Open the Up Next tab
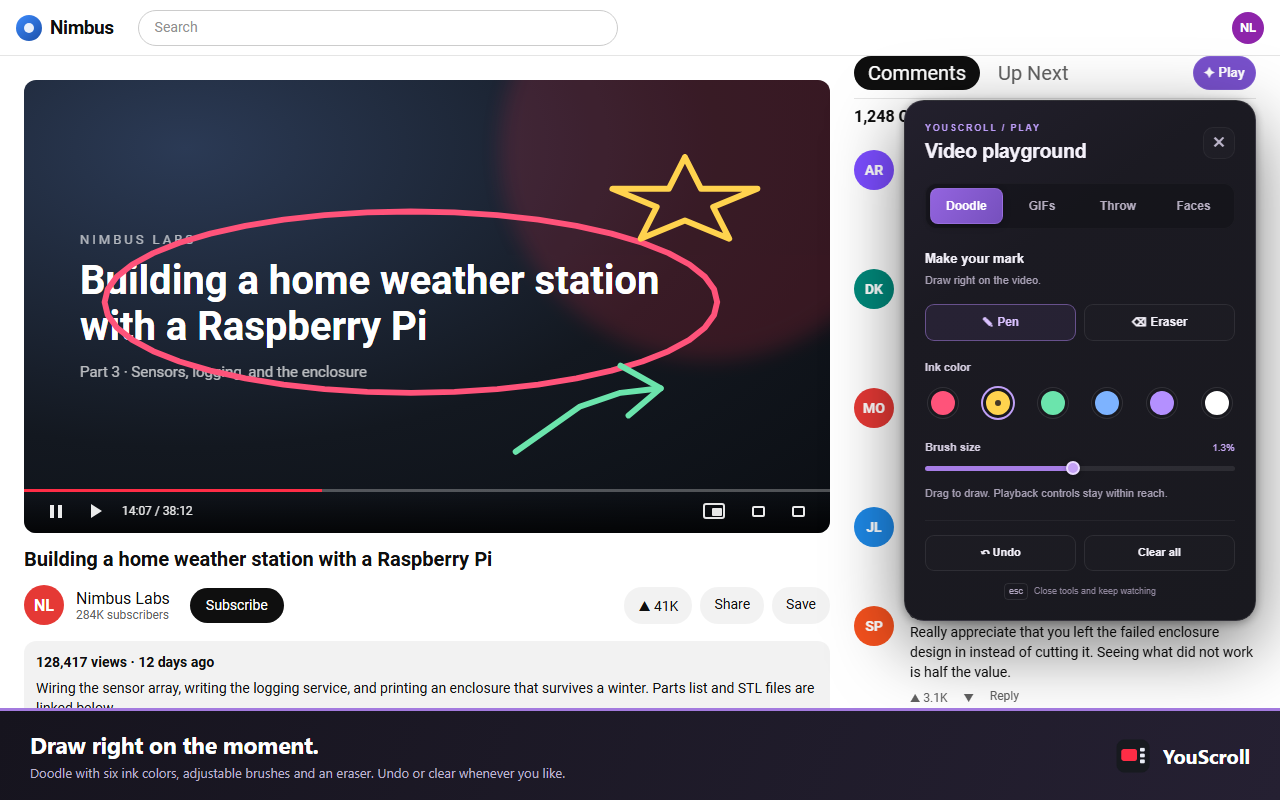 pos(1033,73)
